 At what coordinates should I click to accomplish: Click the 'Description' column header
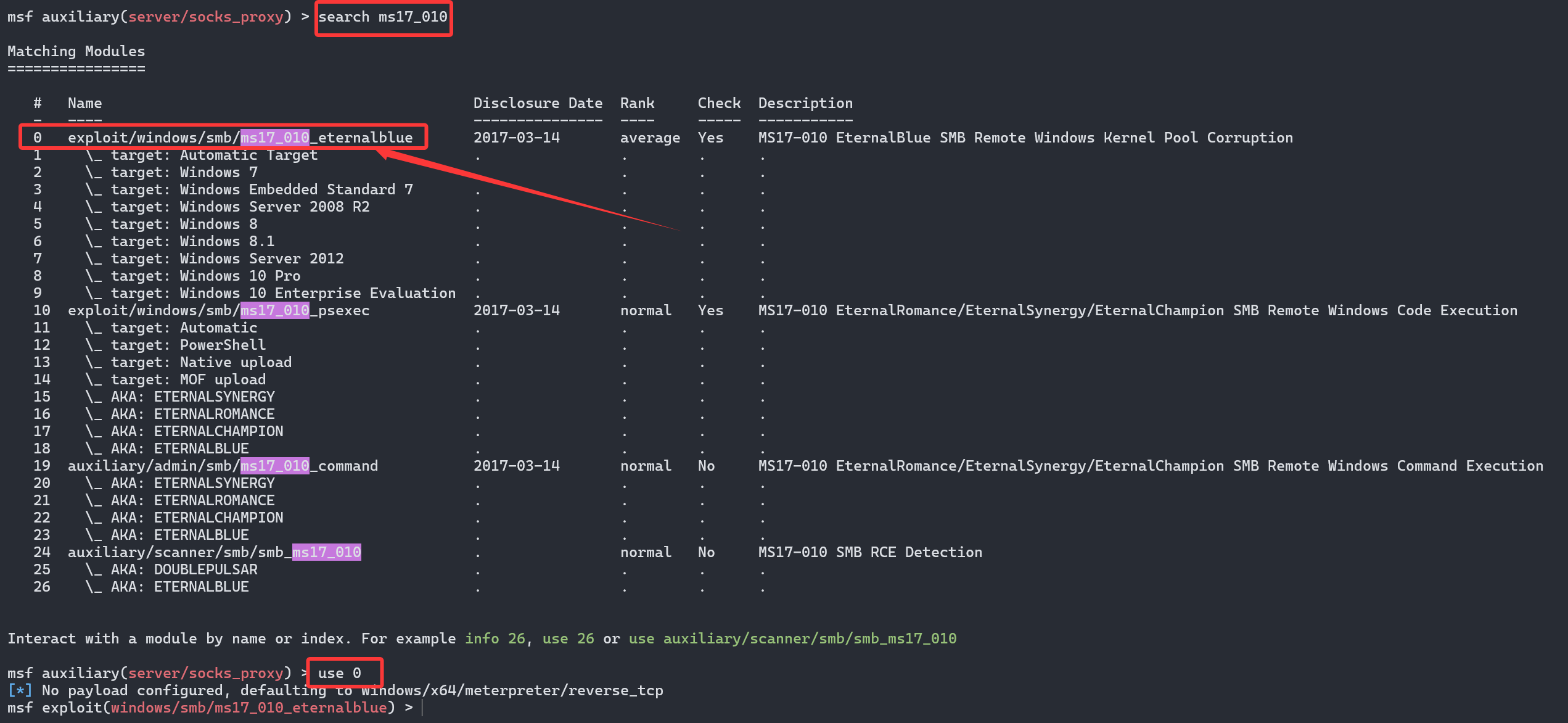click(x=805, y=103)
